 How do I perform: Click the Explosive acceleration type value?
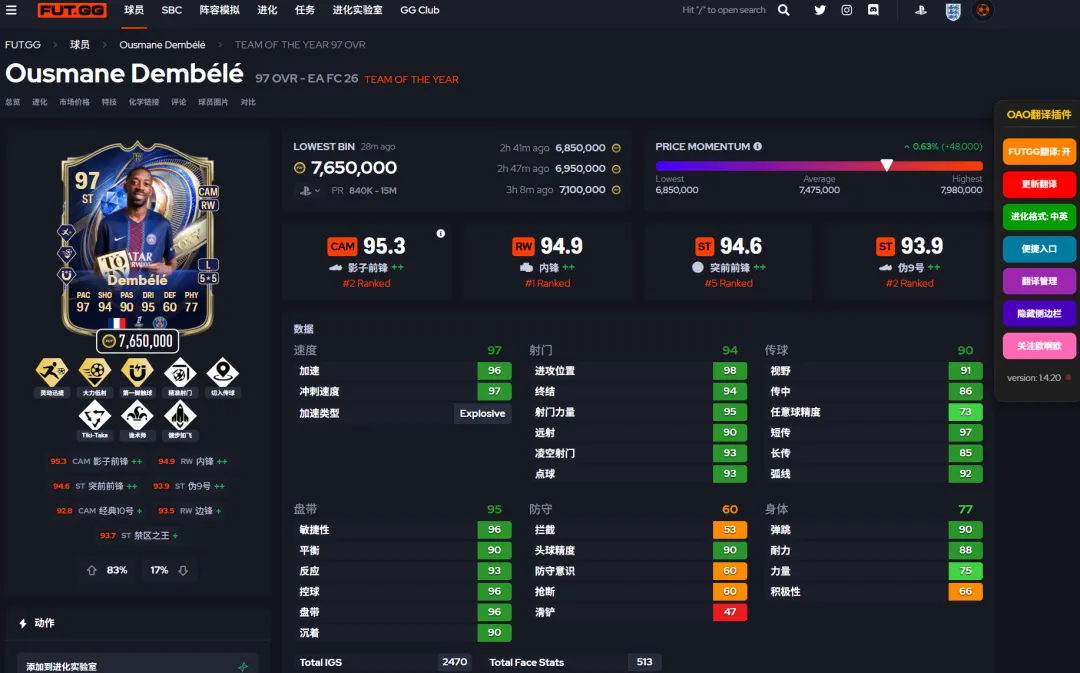[482, 413]
